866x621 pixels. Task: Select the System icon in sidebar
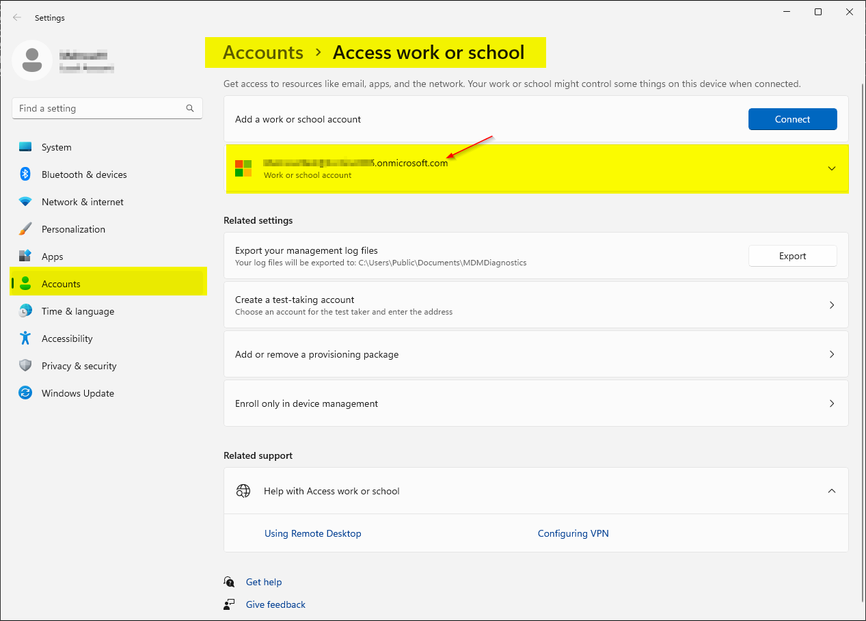(x=24, y=147)
